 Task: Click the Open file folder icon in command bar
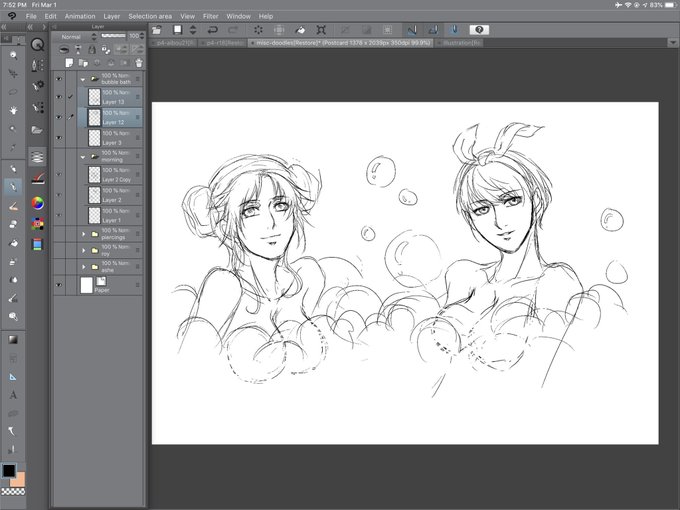157,30
